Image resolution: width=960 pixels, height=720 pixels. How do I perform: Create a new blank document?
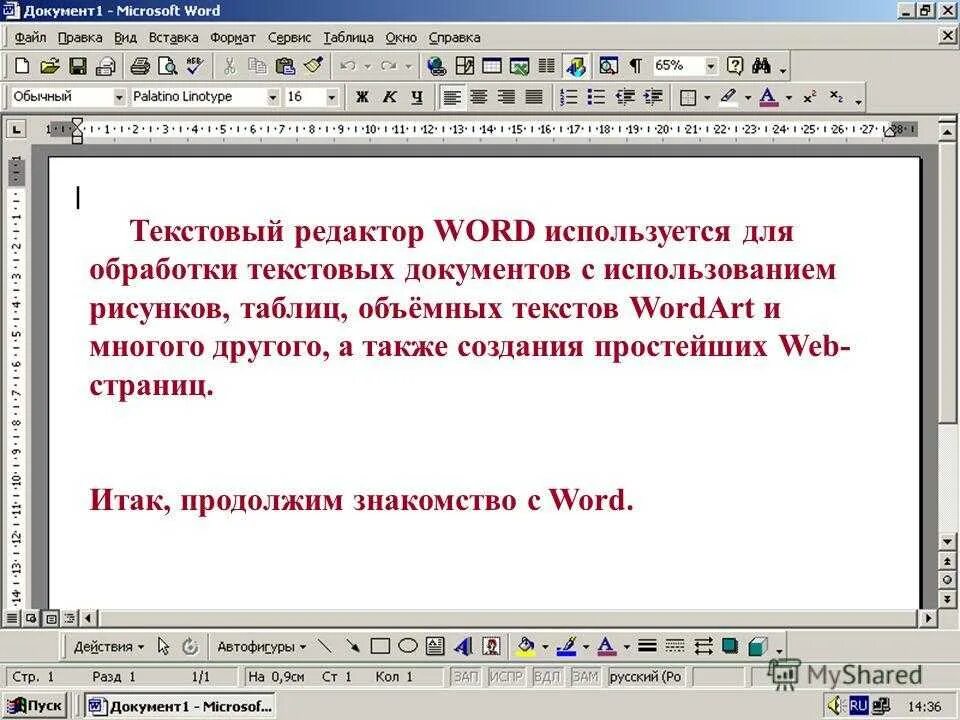coord(22,66)
